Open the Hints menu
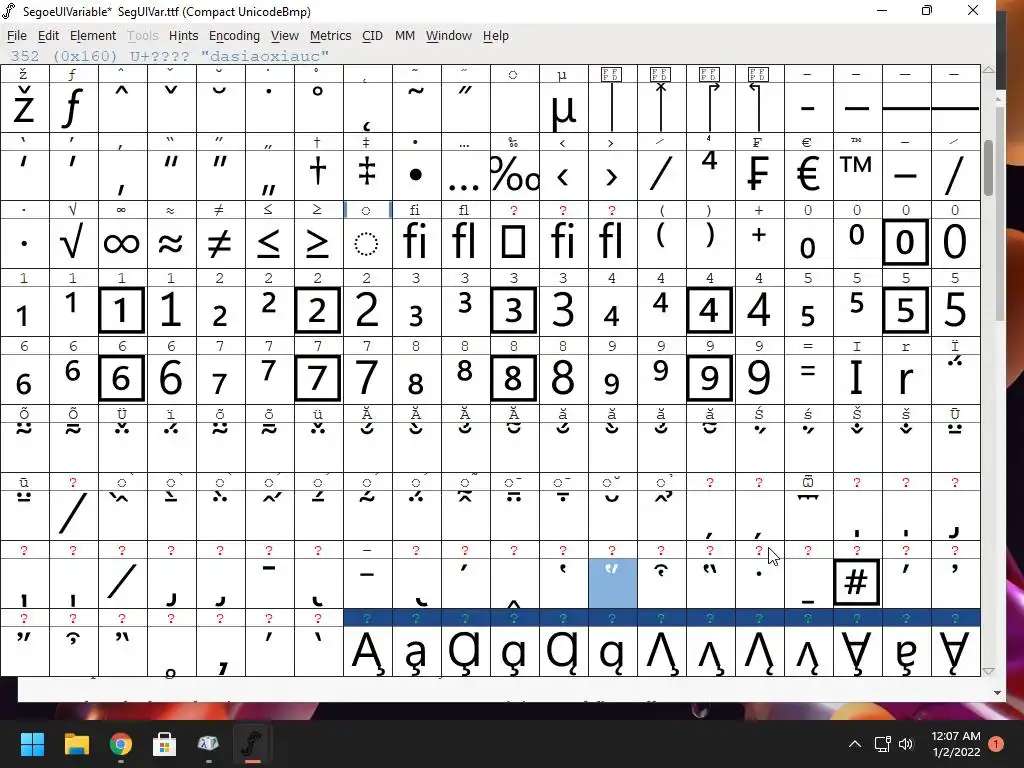1024x768 pixels. (183, 36)
